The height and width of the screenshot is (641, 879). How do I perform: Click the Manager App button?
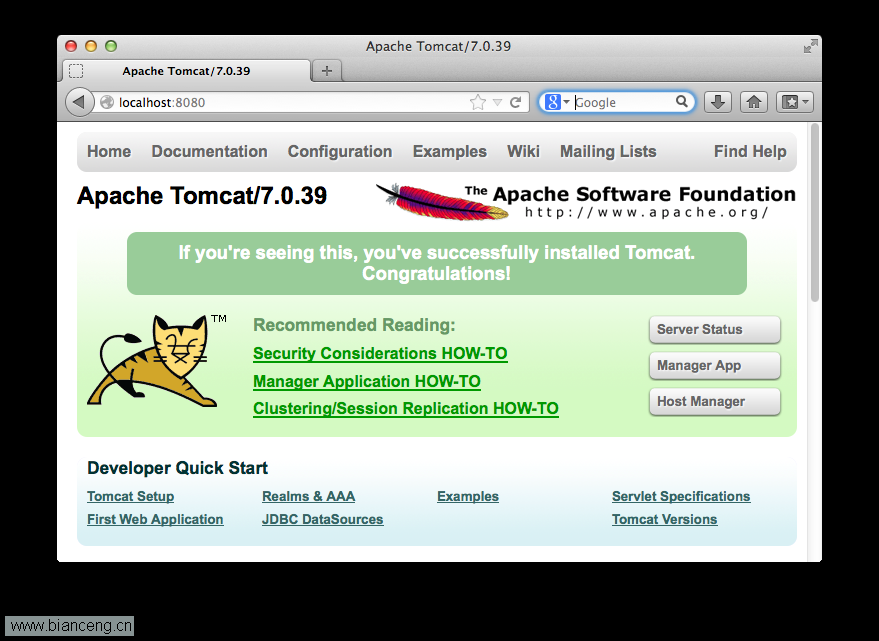[715, 366]
